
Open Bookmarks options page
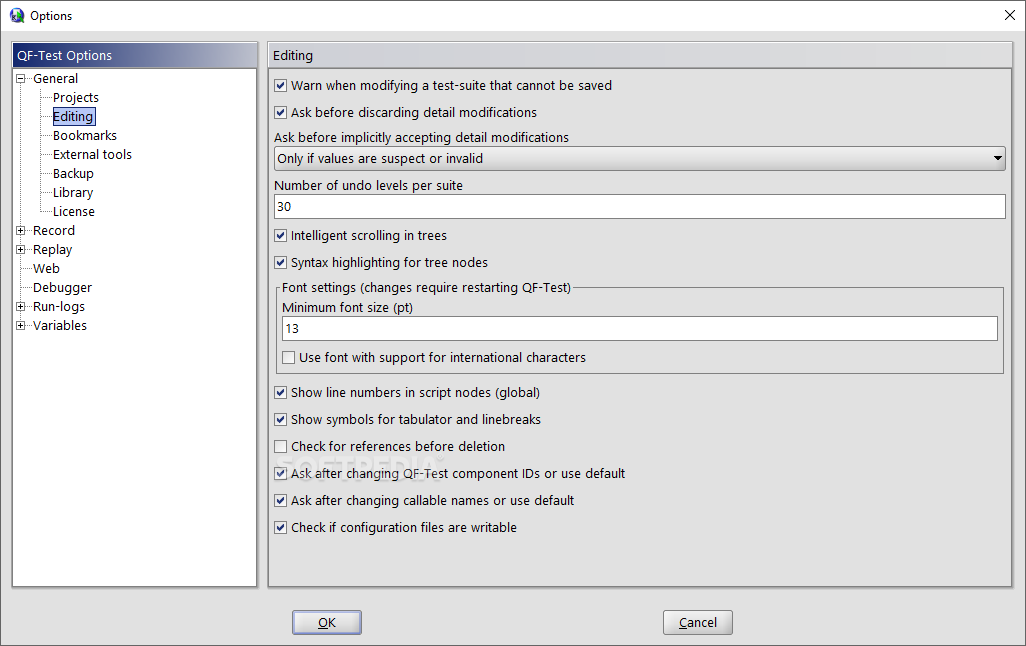click(x=85, y=135)
